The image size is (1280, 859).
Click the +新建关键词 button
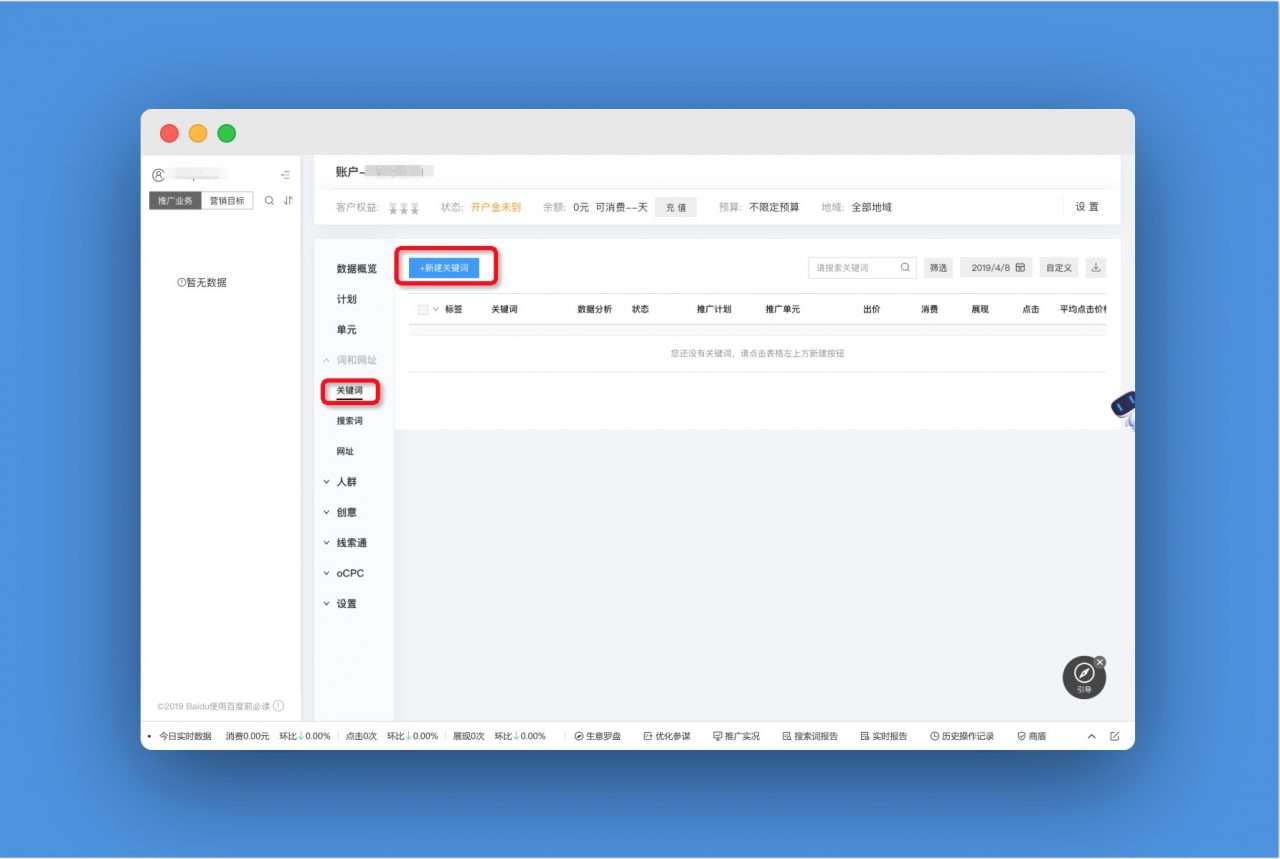(x=444, y=268)
